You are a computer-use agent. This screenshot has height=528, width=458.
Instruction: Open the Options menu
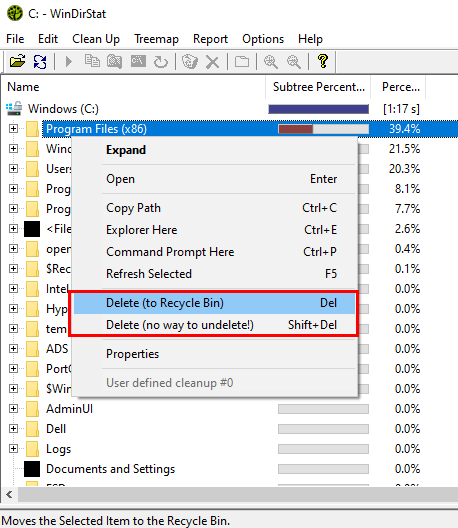click(263, 39)
